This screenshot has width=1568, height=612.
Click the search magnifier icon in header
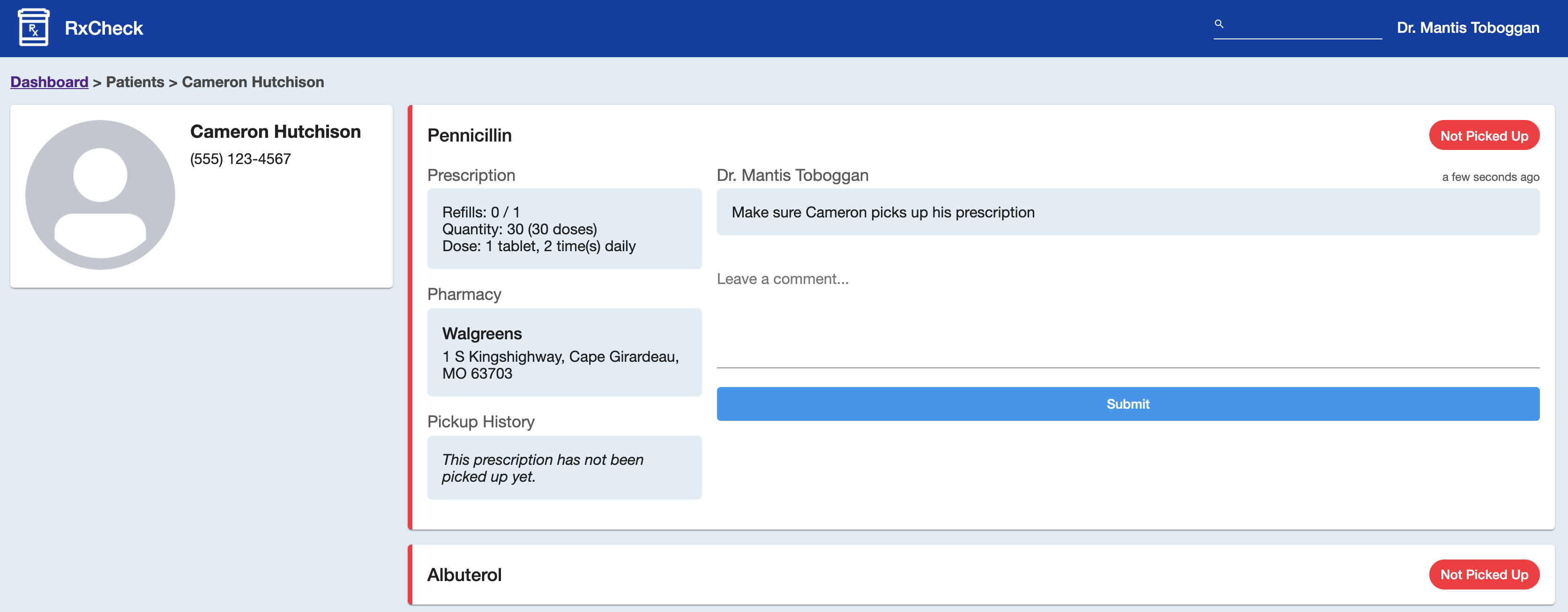[x=1218, y=24]
